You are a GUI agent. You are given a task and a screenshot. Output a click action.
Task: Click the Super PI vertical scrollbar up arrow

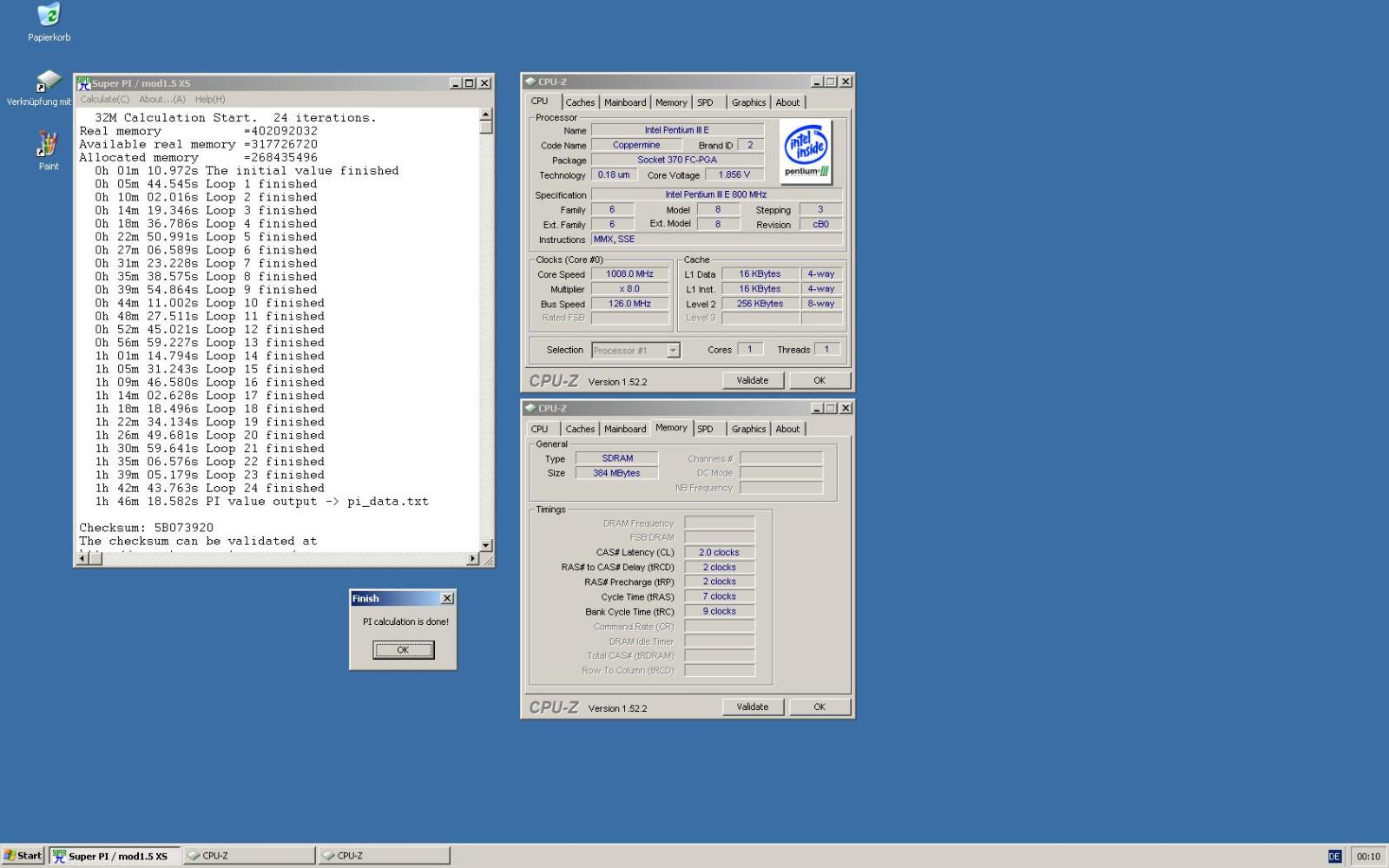[x=486, y=115]
